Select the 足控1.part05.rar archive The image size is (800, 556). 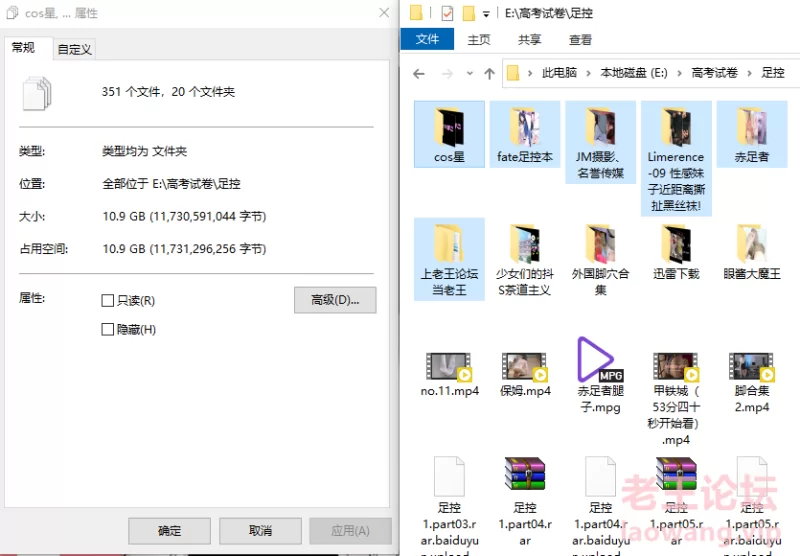[x=676, y=501]
